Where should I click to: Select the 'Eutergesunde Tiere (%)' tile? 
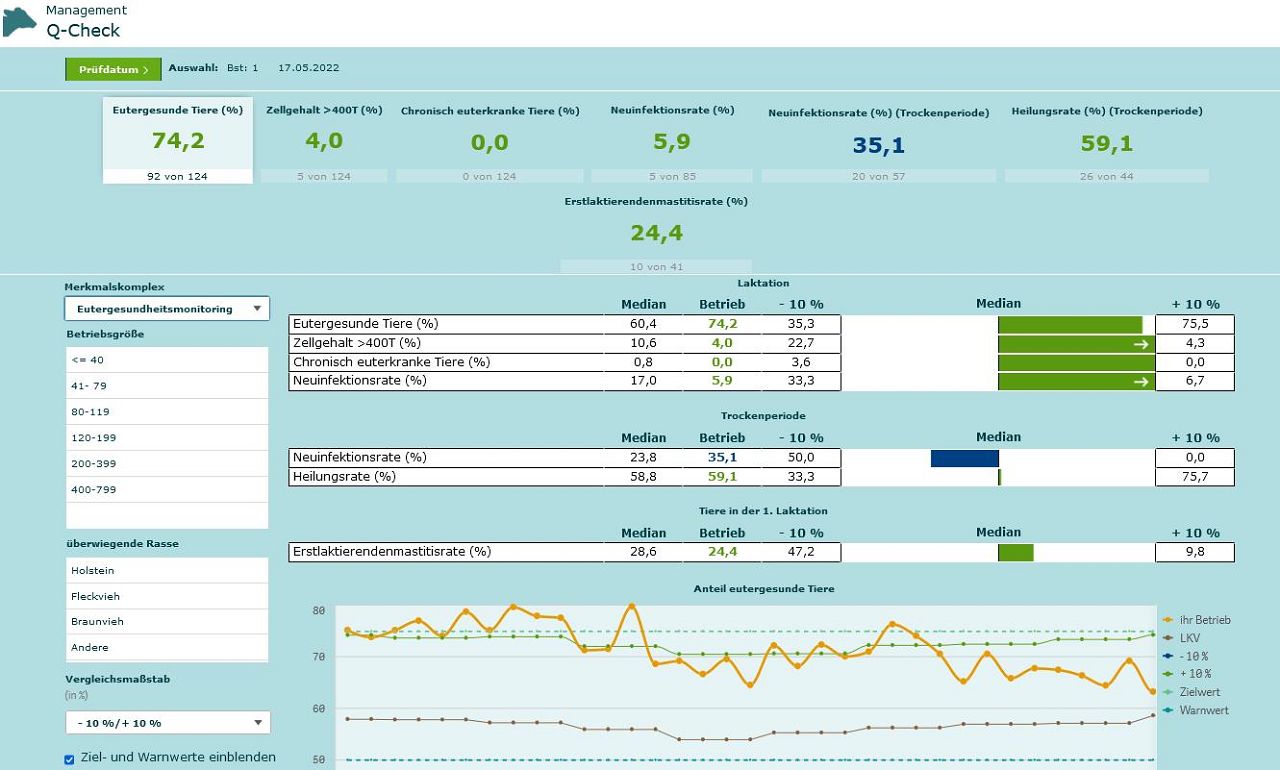[178, 140]
